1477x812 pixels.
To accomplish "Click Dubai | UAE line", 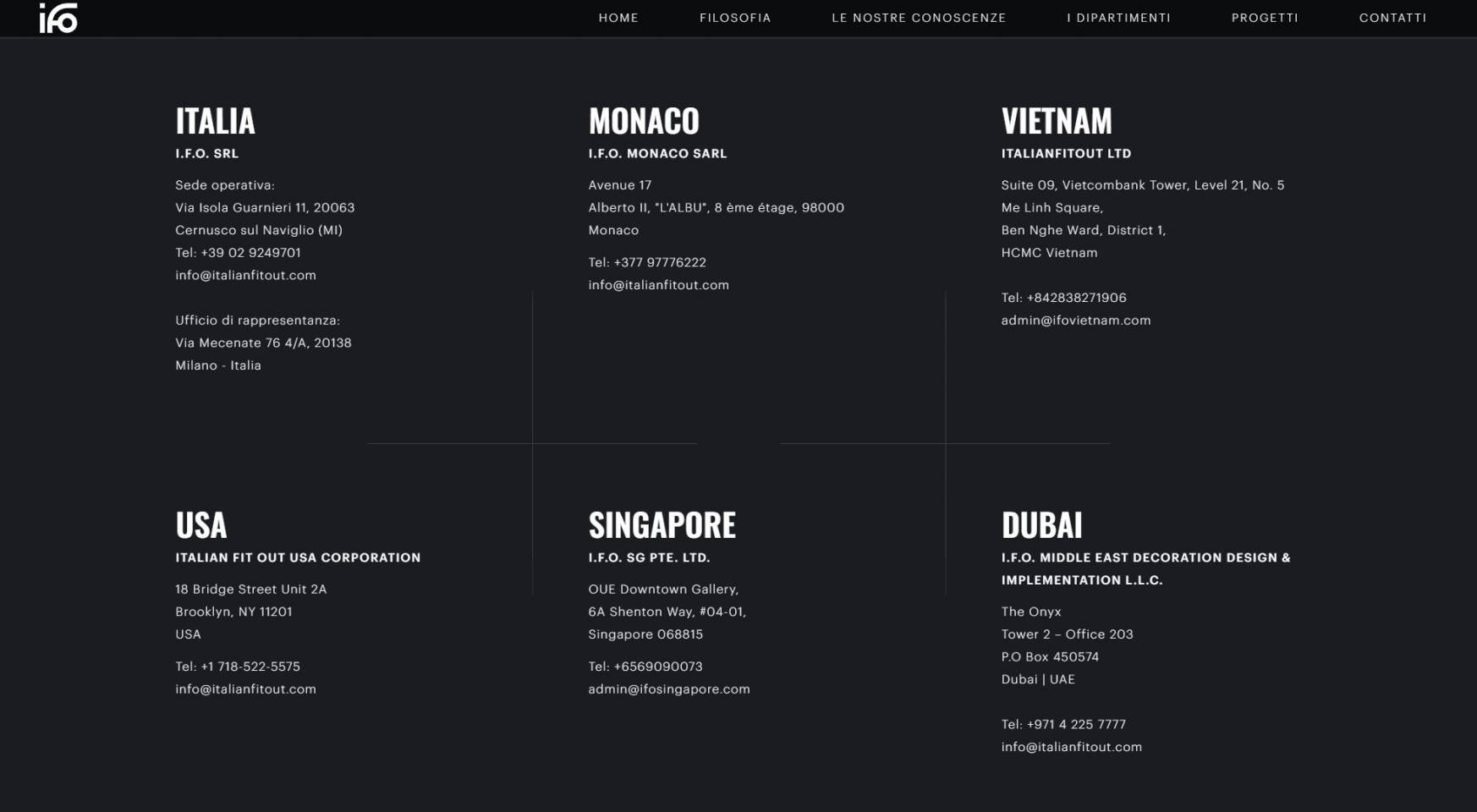I will pyautogui.click(x=1038, y=679).
